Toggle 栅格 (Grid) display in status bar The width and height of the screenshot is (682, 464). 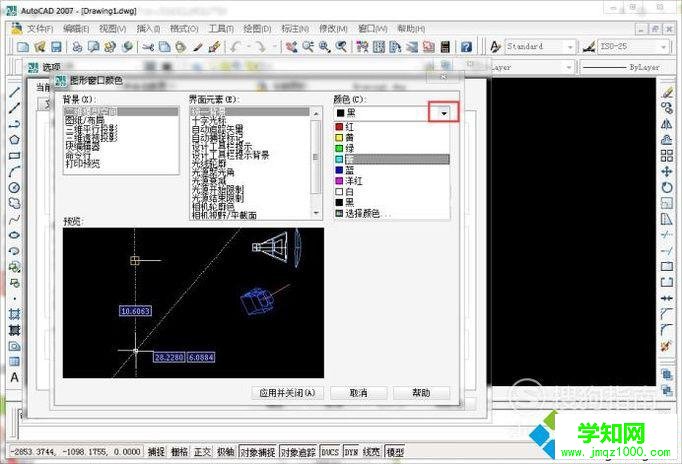coord(180,452)
